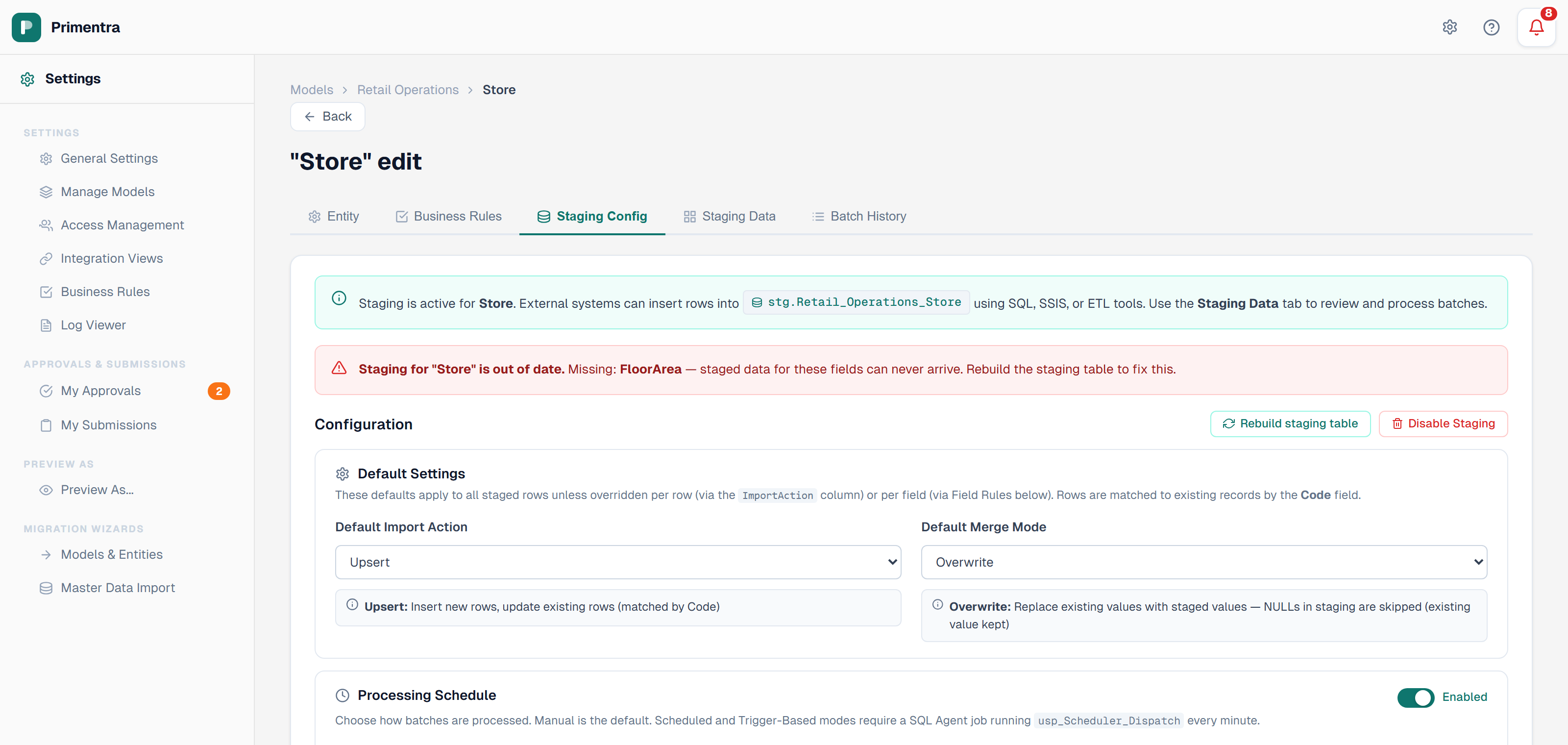Click the Manage Models layers icon
The image size is (1568, 745).
point(46,192)
